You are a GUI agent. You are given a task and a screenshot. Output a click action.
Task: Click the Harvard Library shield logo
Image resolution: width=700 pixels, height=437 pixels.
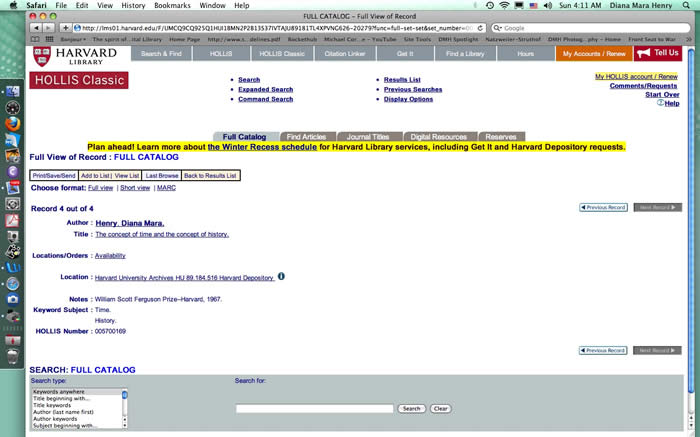tap(41, 54)
